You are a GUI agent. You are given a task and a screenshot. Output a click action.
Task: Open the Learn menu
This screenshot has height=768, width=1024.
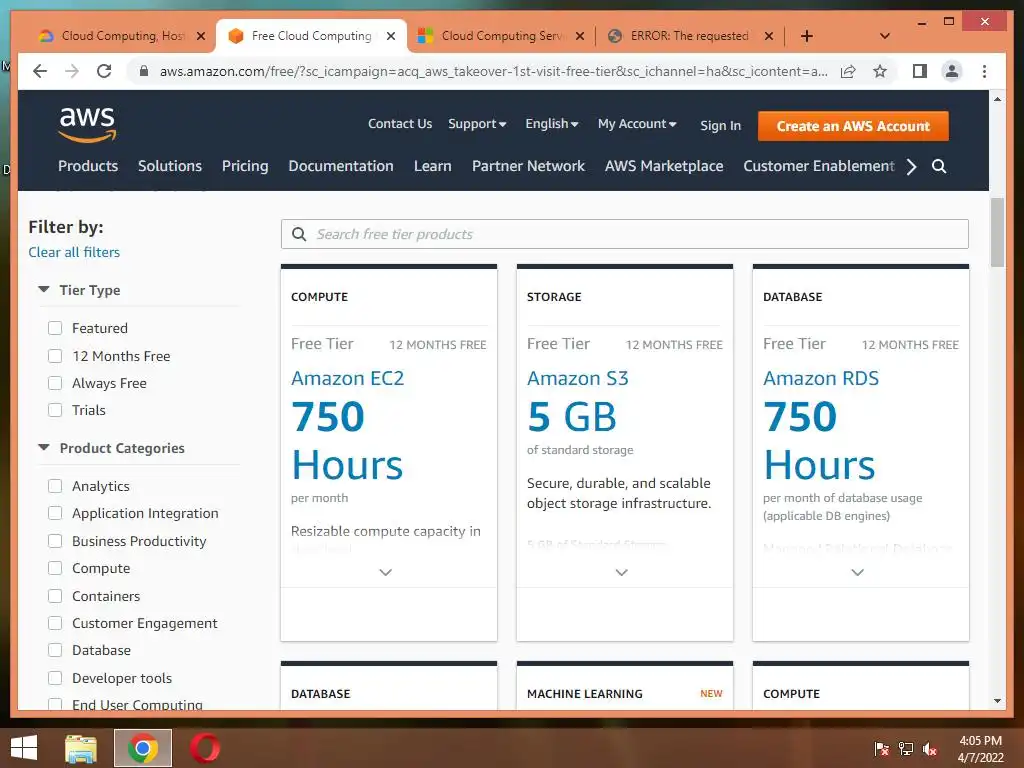(x=432, y=166)
